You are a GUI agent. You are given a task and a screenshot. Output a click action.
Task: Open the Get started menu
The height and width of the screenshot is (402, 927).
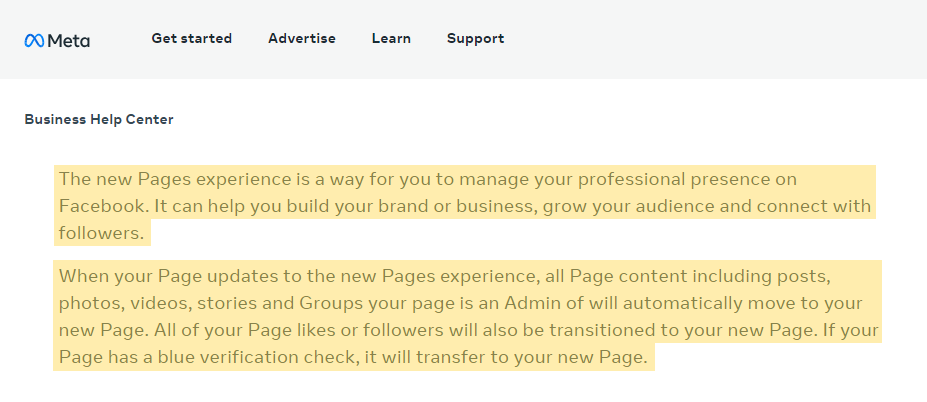(x=192, y=38)
